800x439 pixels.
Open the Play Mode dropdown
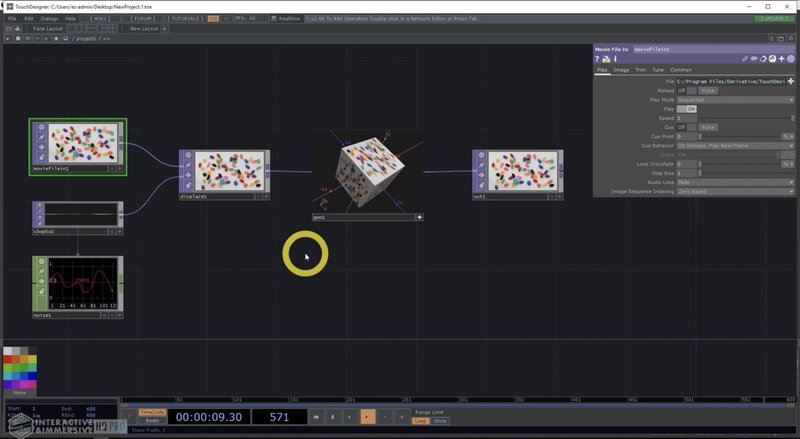pyautogui.click(x=735, y=100)
